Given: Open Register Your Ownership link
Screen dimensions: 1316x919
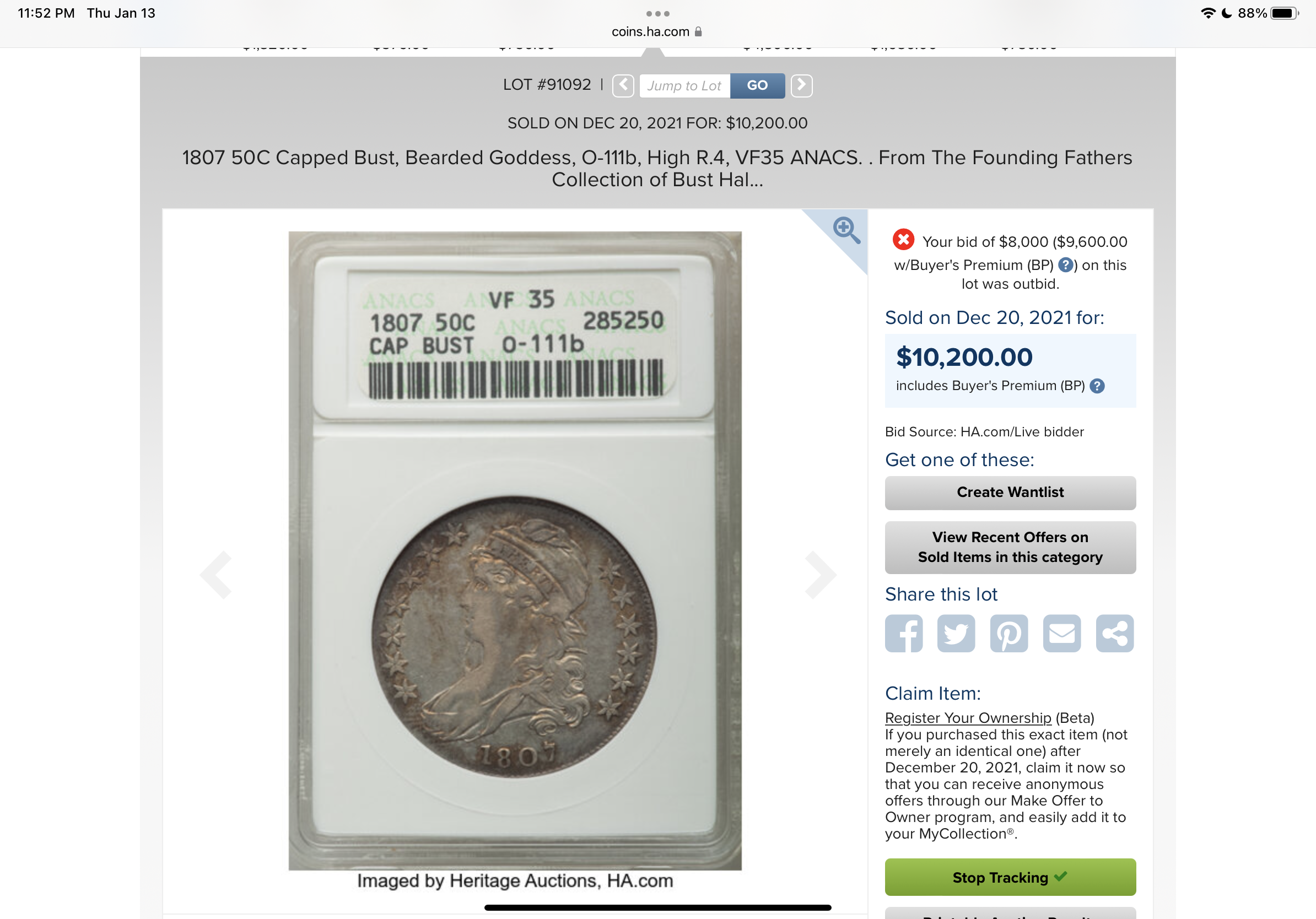Looking at the screenshot, I should [x=968, y=717].
